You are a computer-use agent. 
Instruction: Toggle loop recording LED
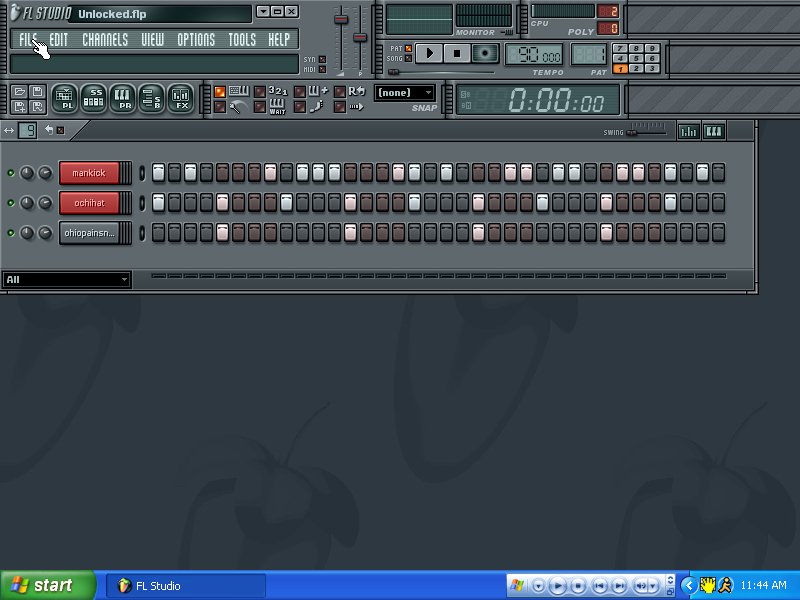(340, 92)
